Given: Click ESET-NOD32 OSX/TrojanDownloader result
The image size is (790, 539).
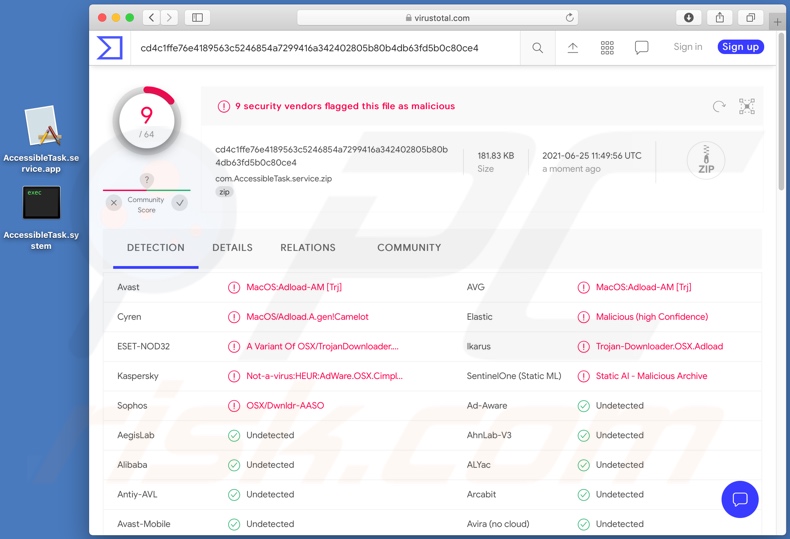Looking at the screenshot, I should [x=322, y=347].
